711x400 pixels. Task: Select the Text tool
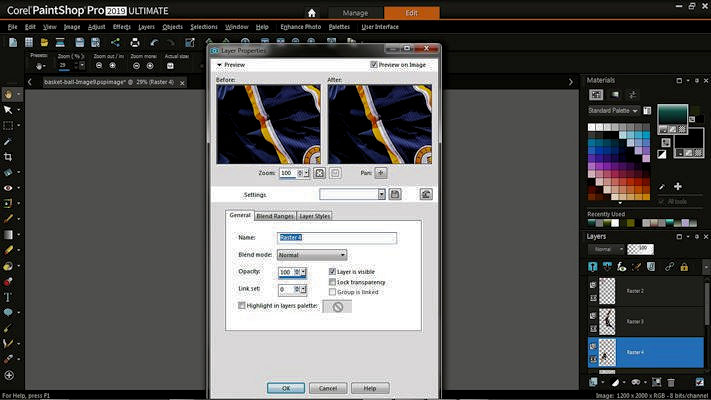(x=8, y=297)
